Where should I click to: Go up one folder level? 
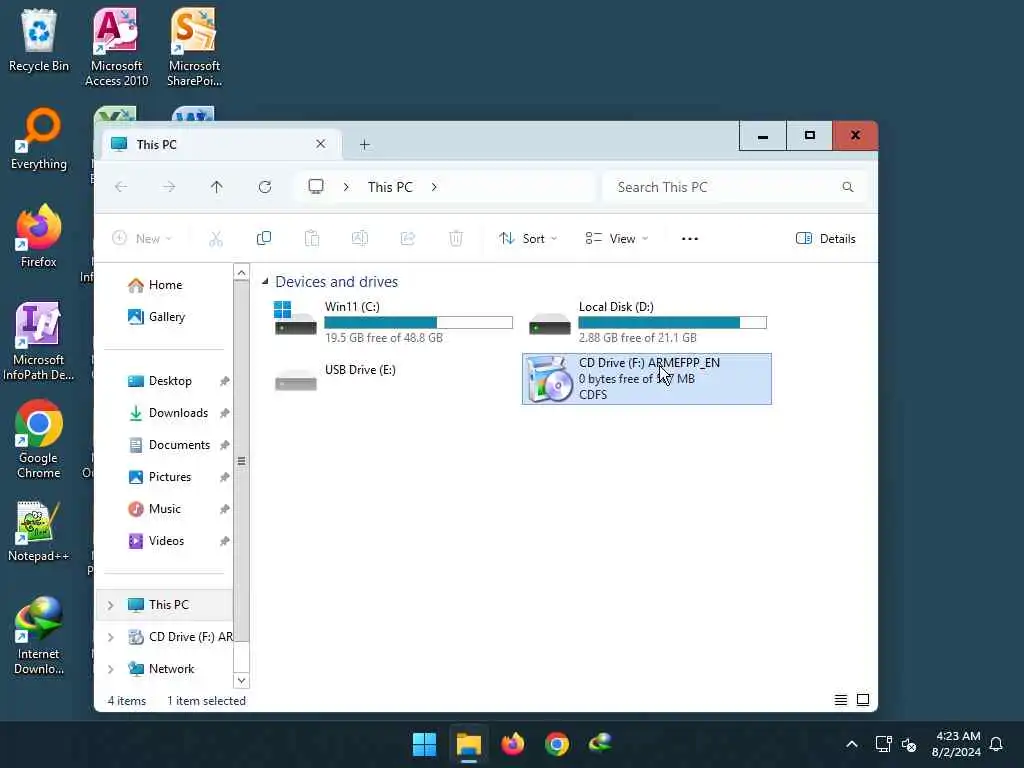point(217,187)
